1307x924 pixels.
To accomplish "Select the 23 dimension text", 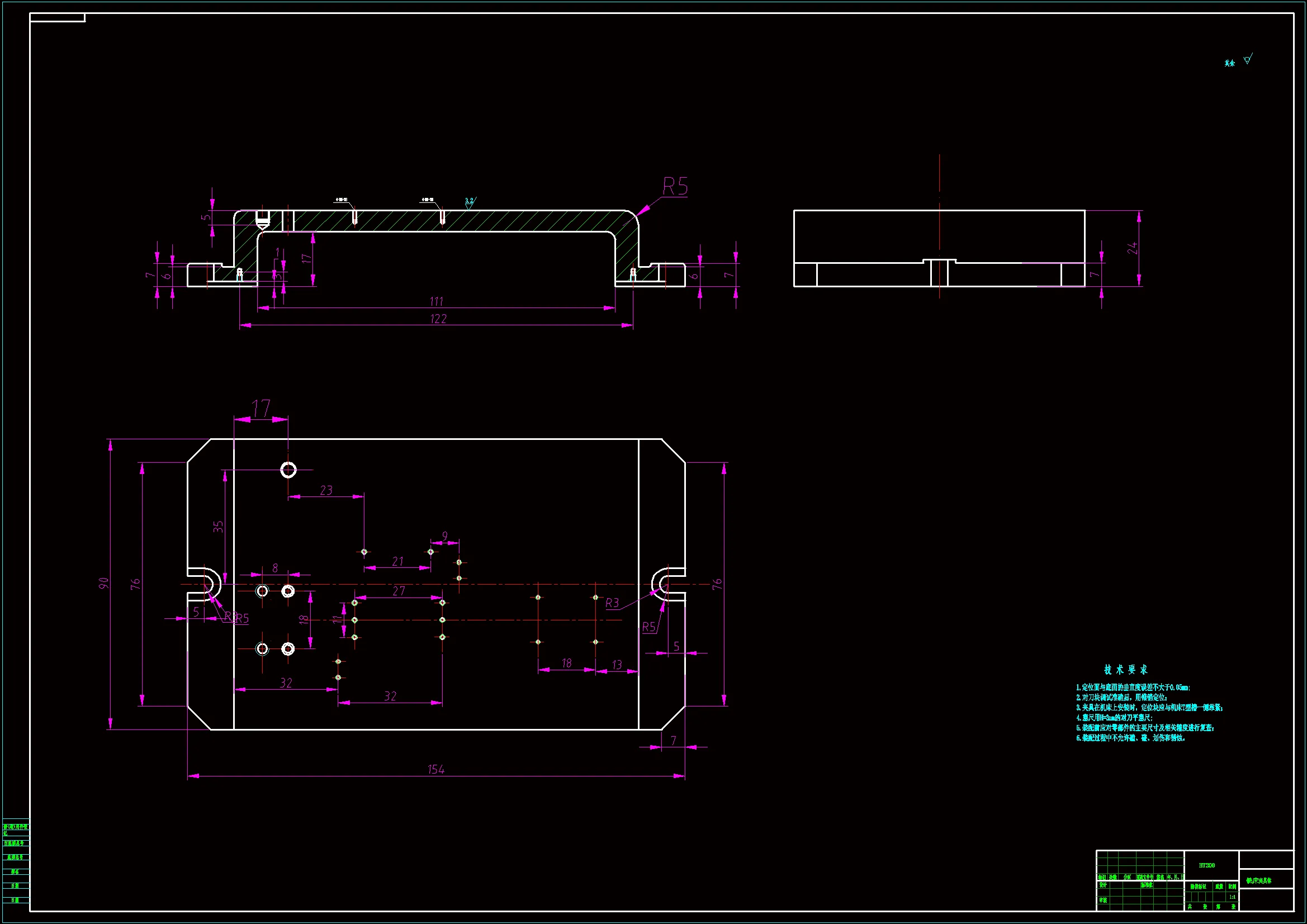I will pos(326,490).
